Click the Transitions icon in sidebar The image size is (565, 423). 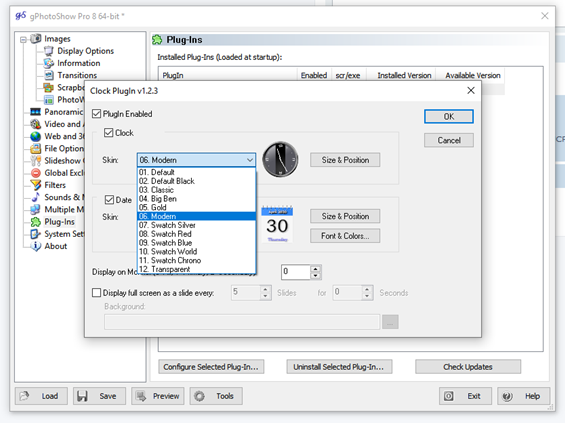pos(48,75)
